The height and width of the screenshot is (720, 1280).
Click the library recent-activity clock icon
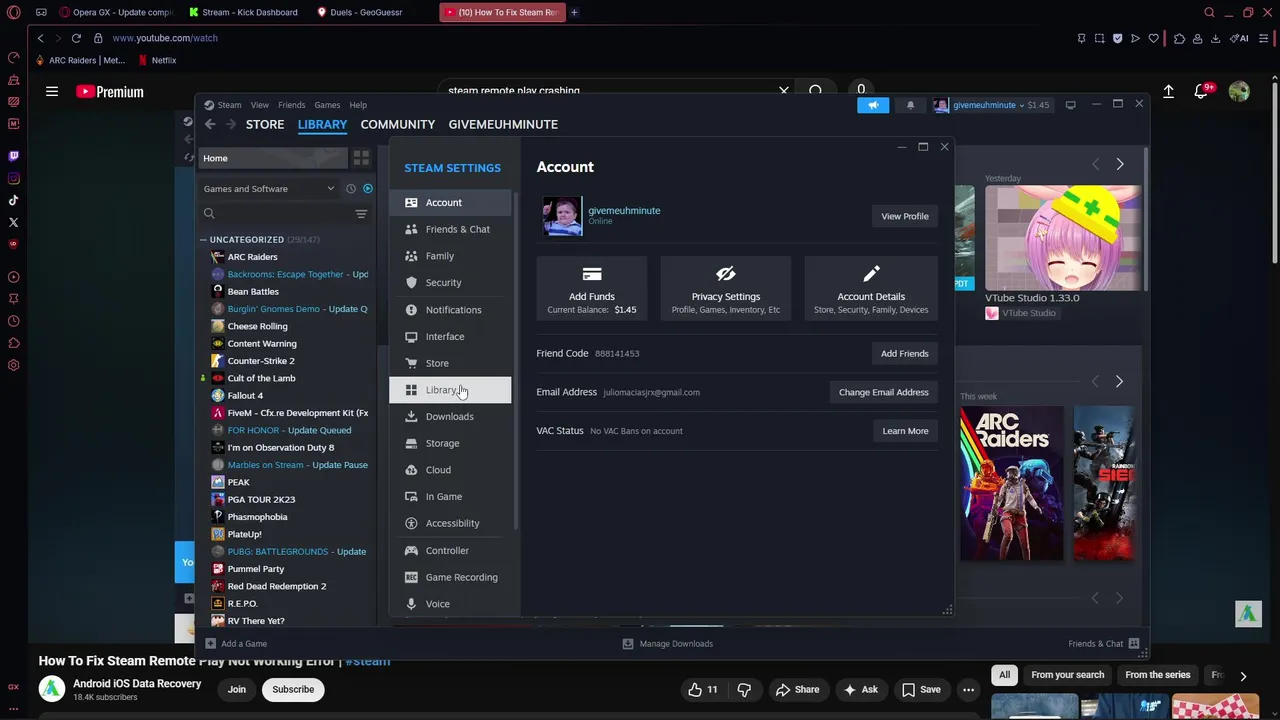pos(351,189)
